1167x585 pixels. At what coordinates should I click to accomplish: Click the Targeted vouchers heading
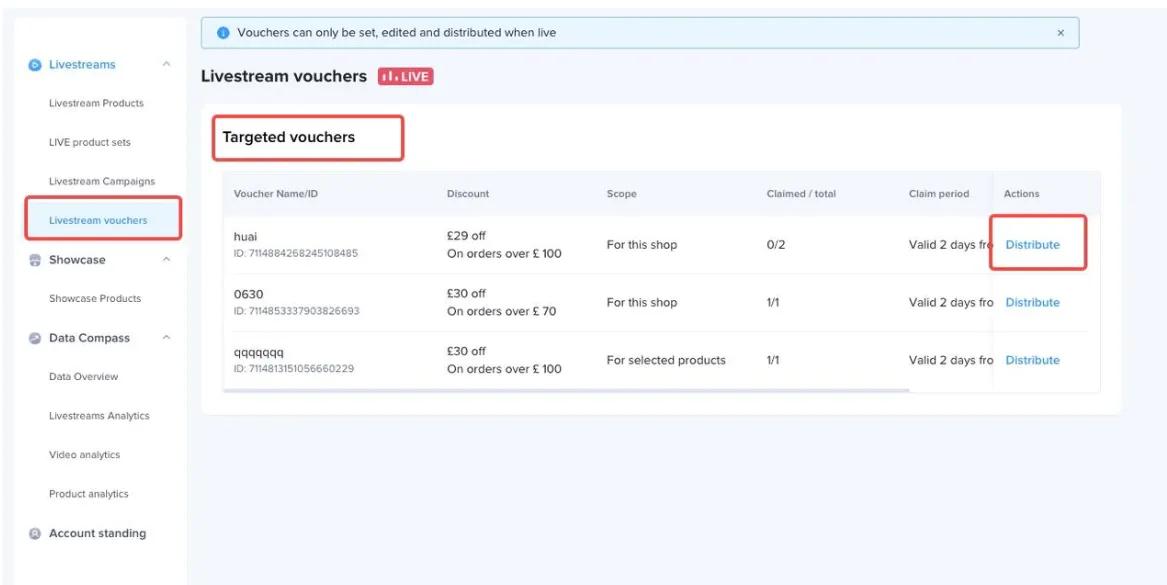coord(289,137)
